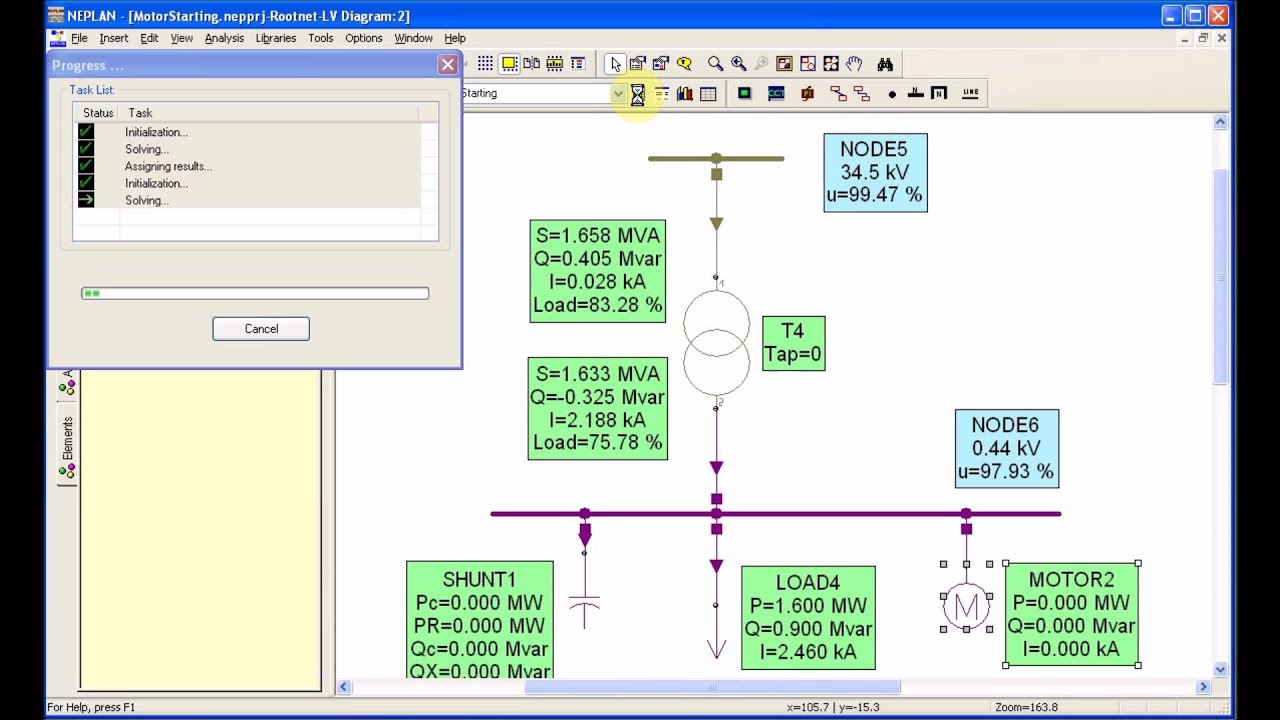1280x720 pixels.
Task: Click the "T4 Tap=0" label box
Action: (x=793, y=343)
